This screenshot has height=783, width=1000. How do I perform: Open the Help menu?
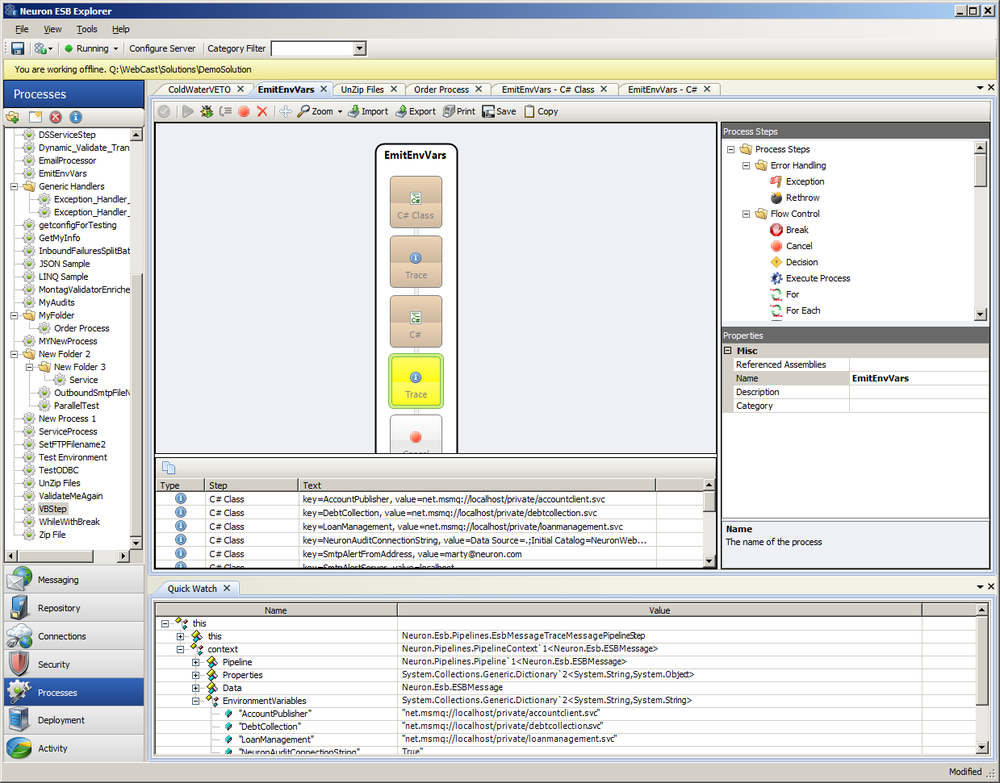point(121,29)
